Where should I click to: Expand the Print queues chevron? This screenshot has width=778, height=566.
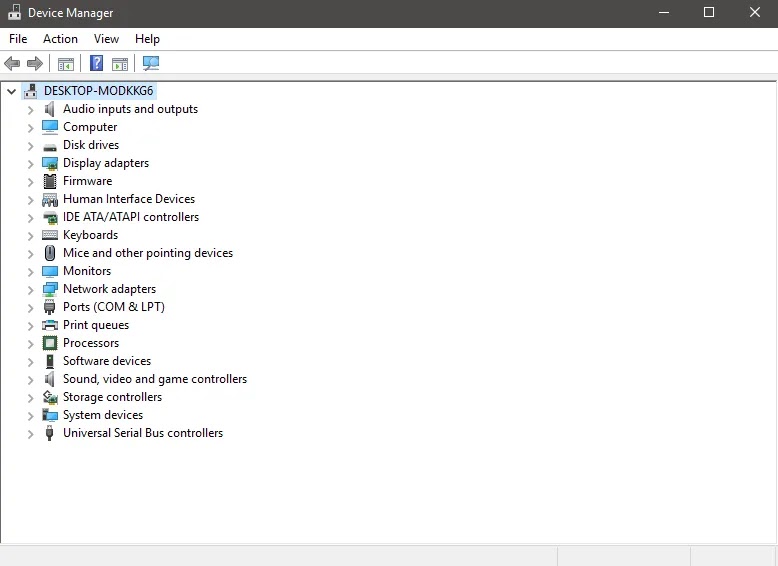30,326
